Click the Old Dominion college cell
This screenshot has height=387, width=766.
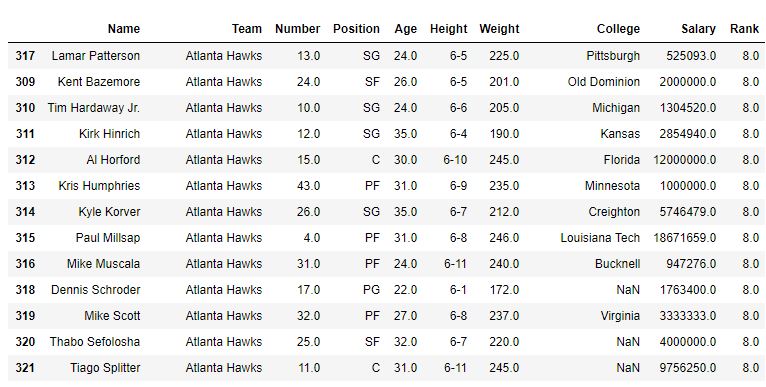click(x=604, y=82)
